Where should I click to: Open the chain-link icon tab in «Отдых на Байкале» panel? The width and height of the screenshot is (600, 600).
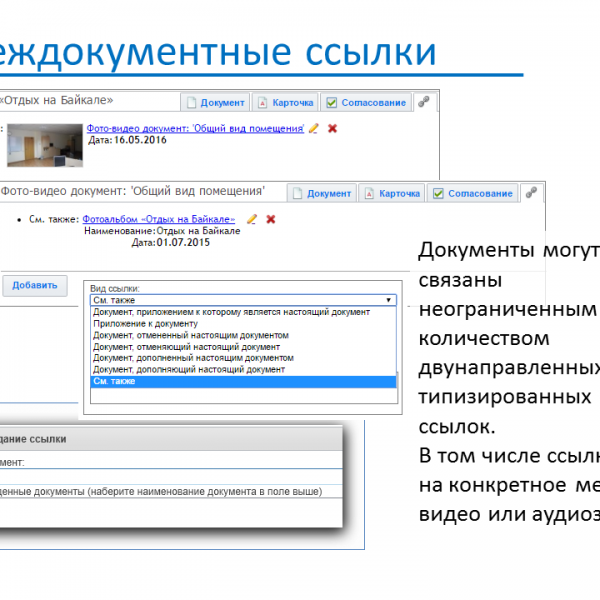click(x=424, y=102)
